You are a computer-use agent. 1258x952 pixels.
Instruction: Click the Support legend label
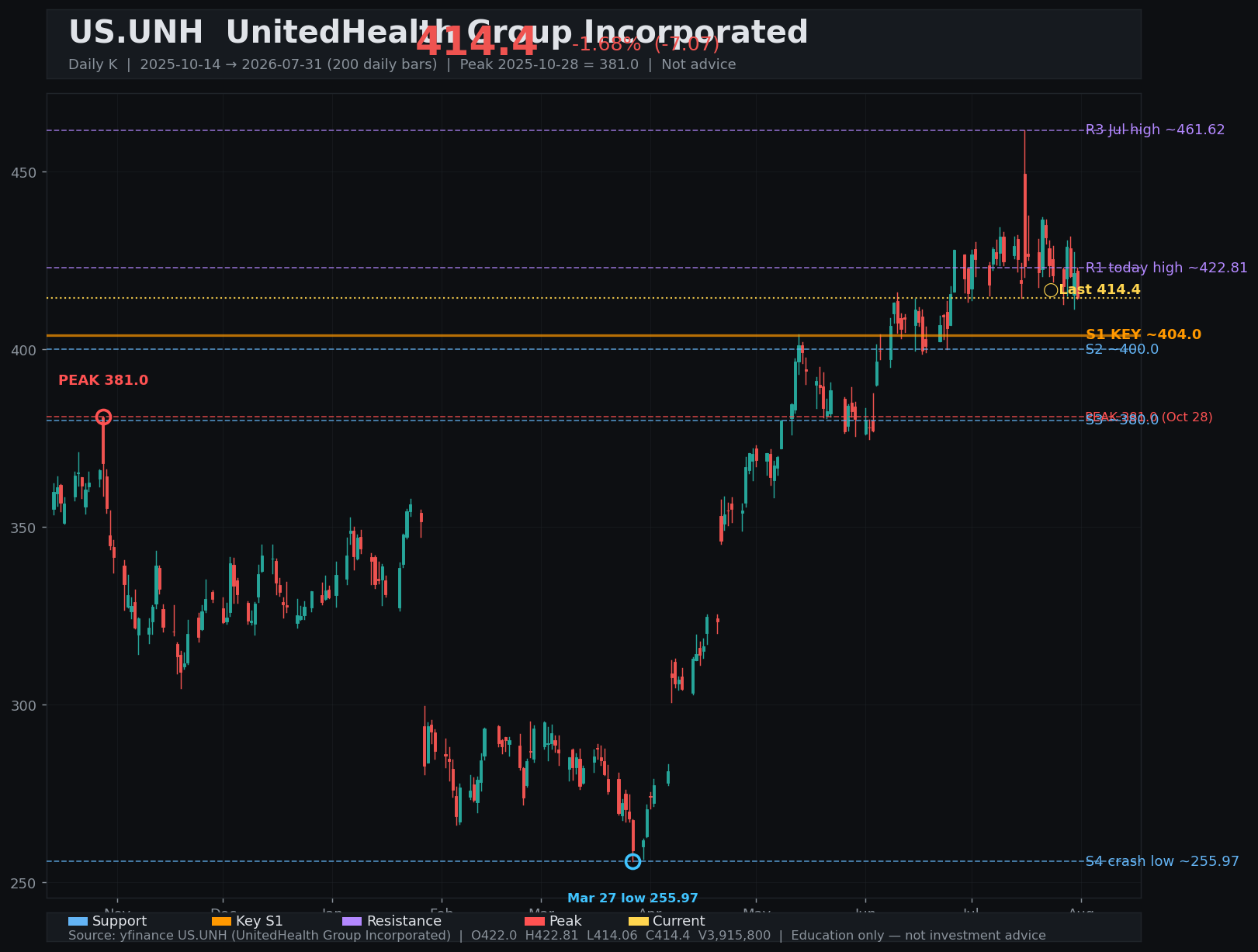[120, 921]
